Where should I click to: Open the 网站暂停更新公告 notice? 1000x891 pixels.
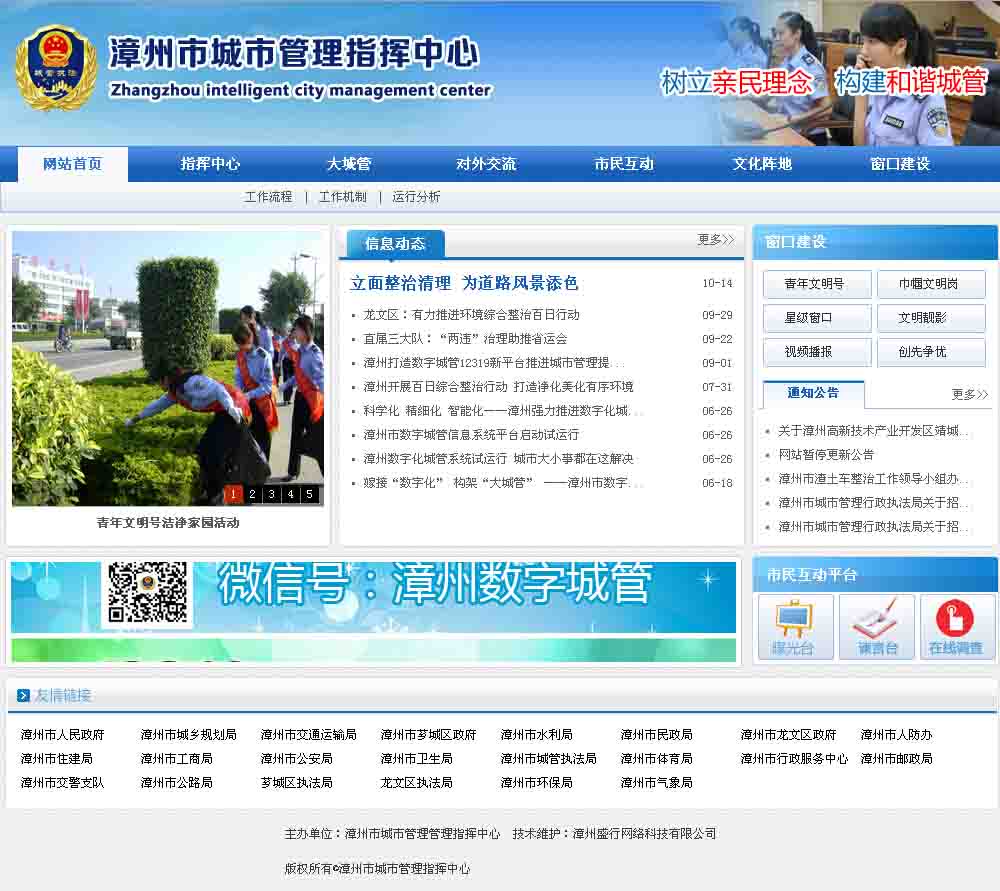click(826, 455)
